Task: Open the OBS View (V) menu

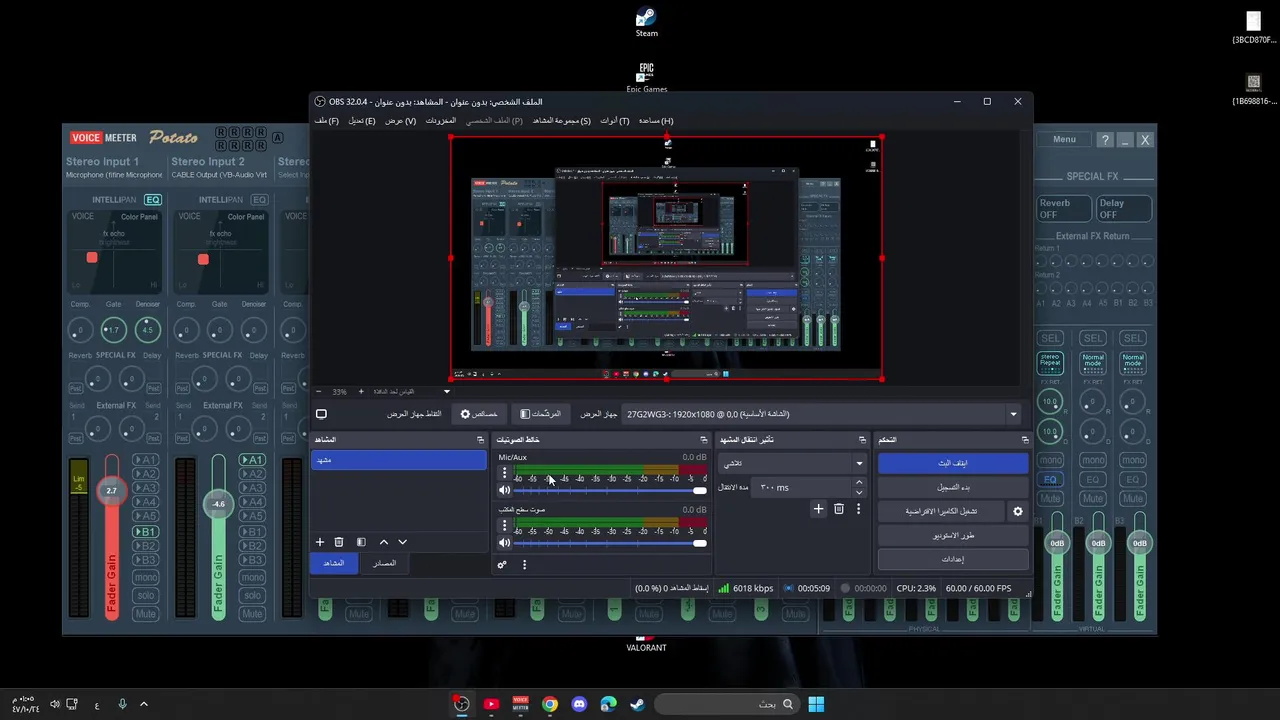Action: [401, 121]
